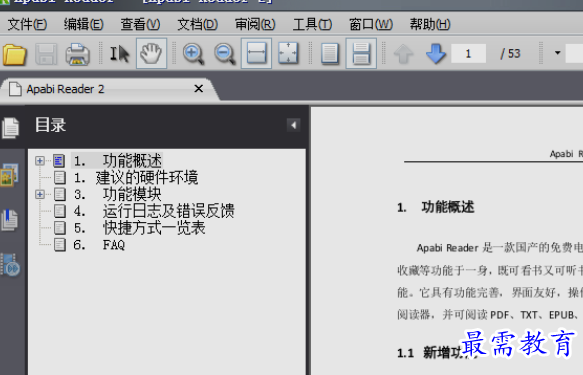Screen dimensions: 583x375
Task: Switch to single page view
Action: 329,54
